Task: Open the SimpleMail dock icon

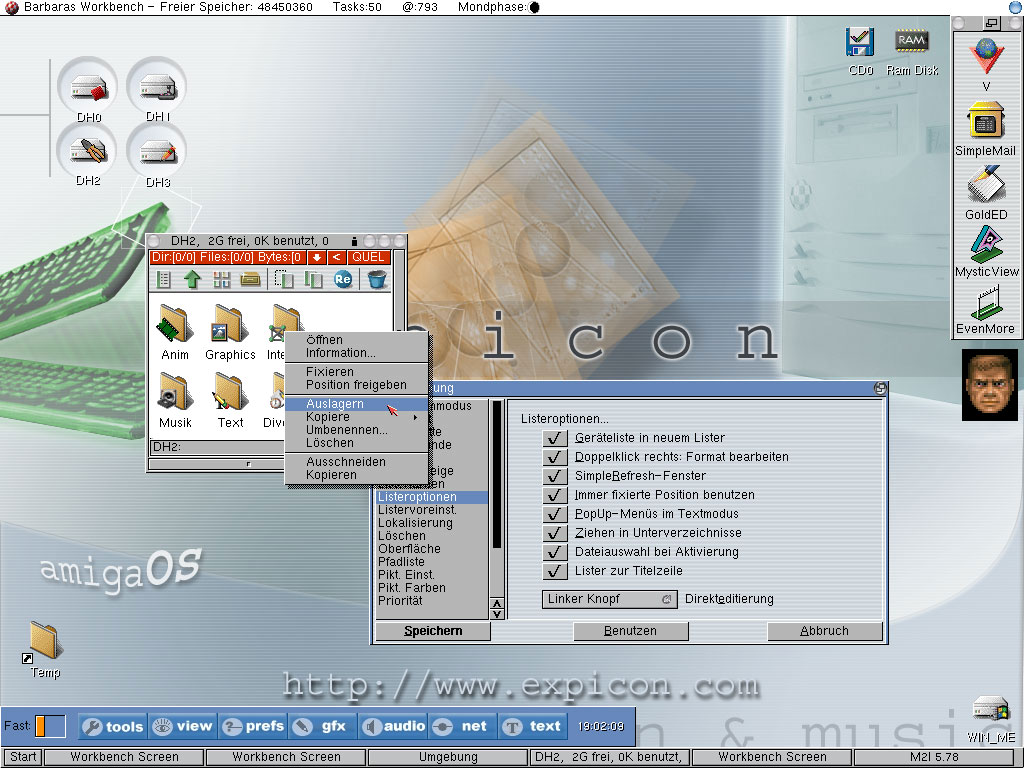Action: [x=985, y=125]
